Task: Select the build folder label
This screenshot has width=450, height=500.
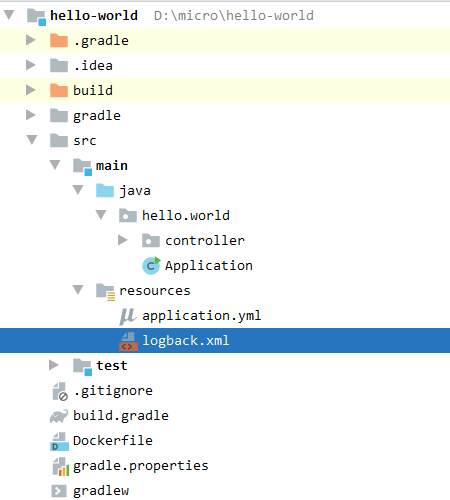Action: 93,90
